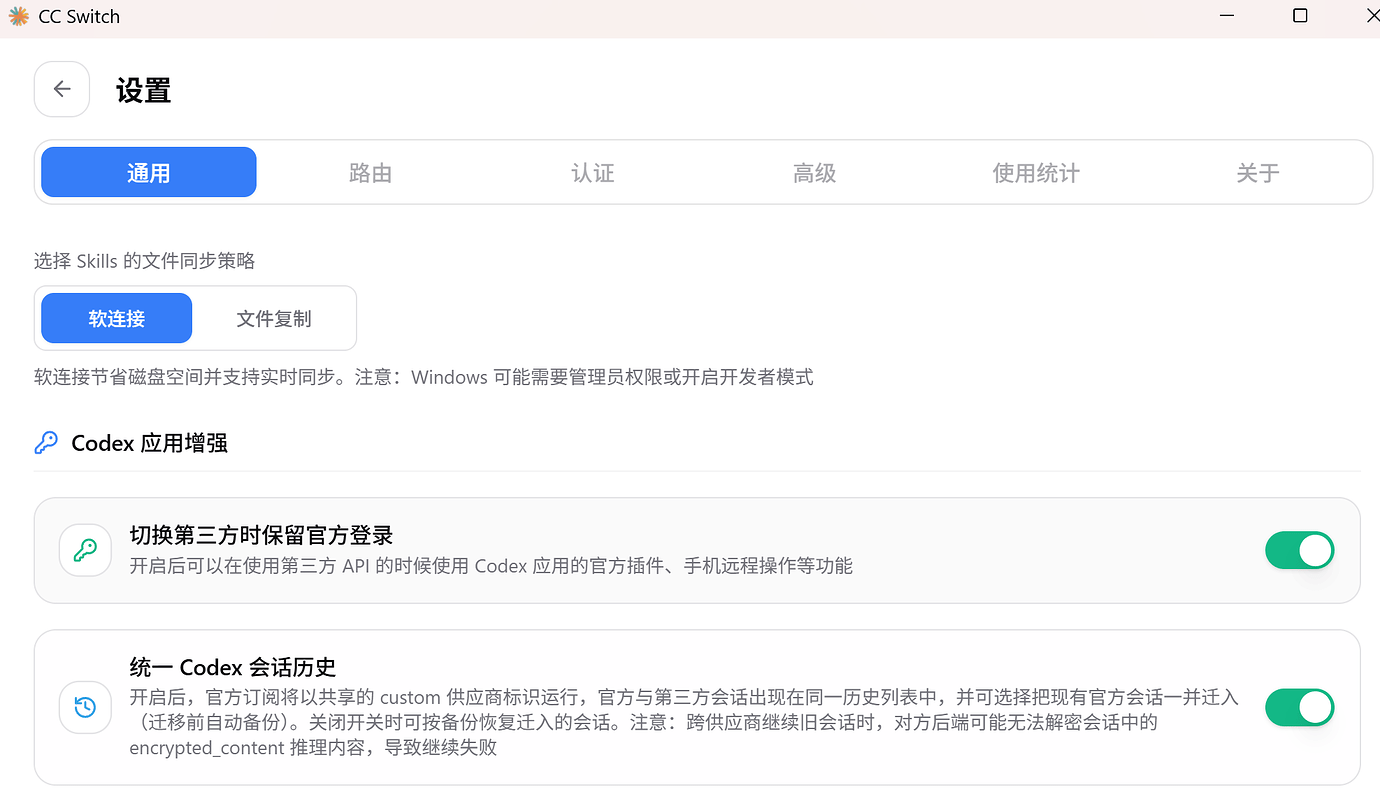Choose 文件复制 sync strategy option
This screenshot has width=1380, height=798.
pos(274,318)
